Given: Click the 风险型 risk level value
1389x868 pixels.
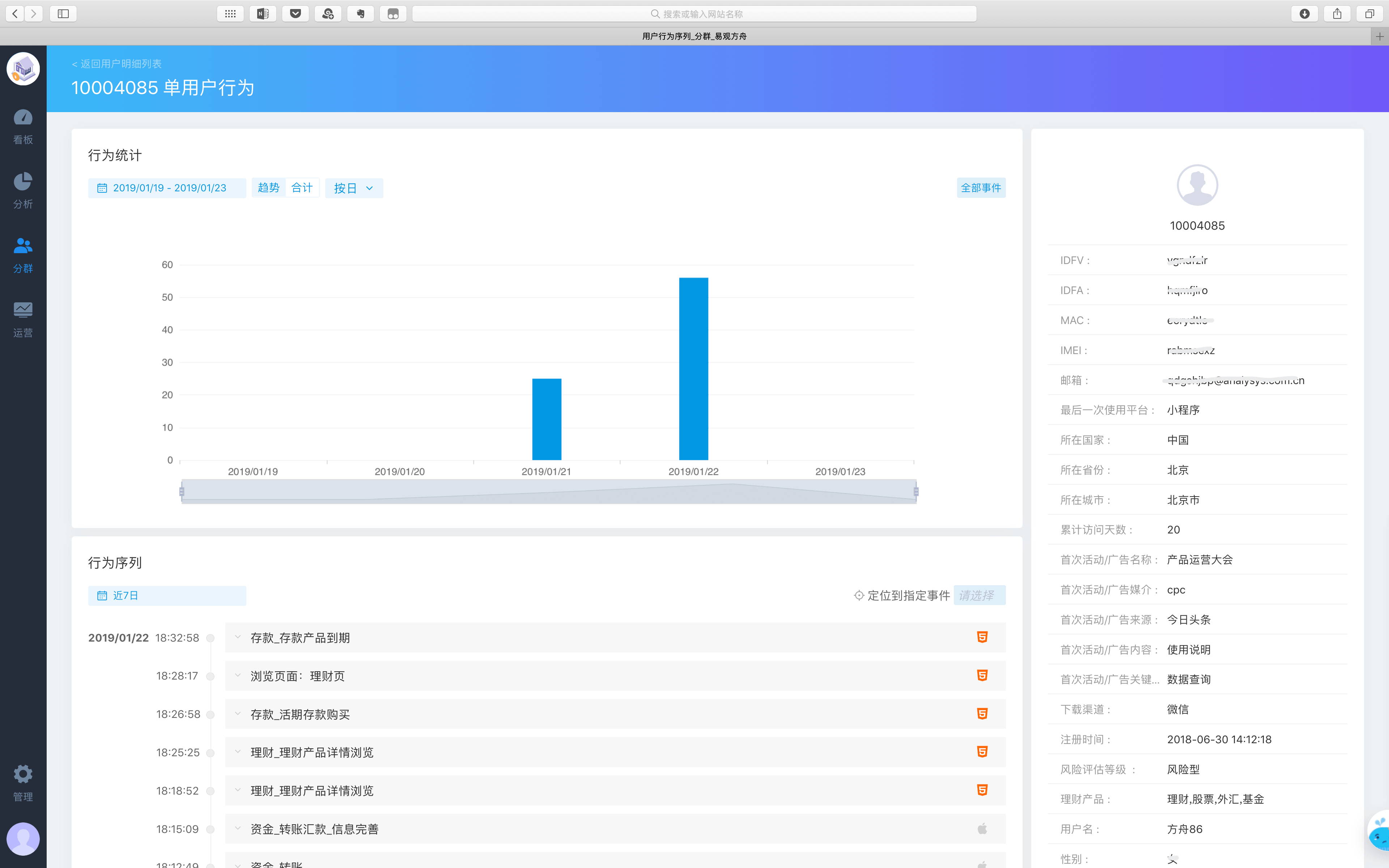Looking at the screenshot, I should 1183,769.
